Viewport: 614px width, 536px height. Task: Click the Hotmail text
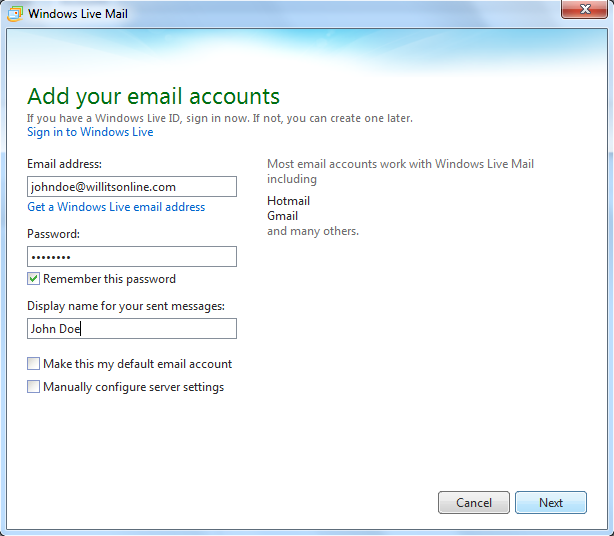point(289,201)
